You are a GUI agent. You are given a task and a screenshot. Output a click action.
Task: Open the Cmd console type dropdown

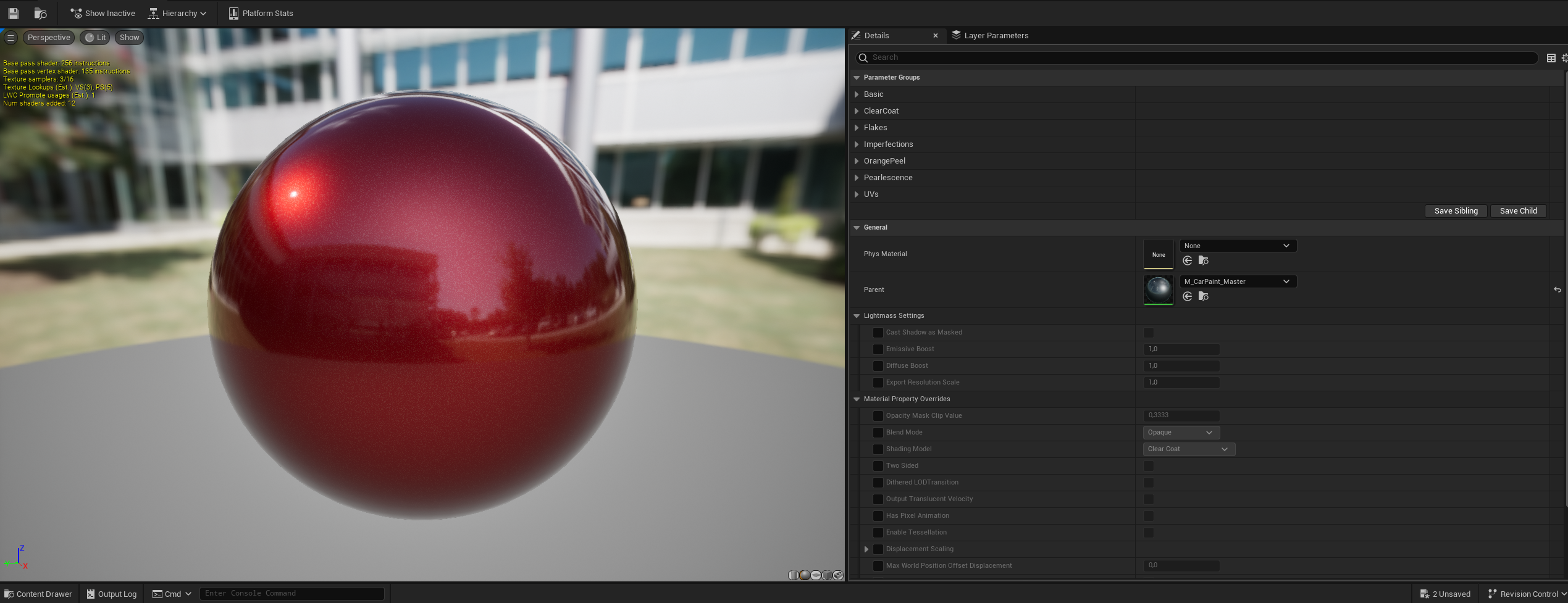click(172, 594)
